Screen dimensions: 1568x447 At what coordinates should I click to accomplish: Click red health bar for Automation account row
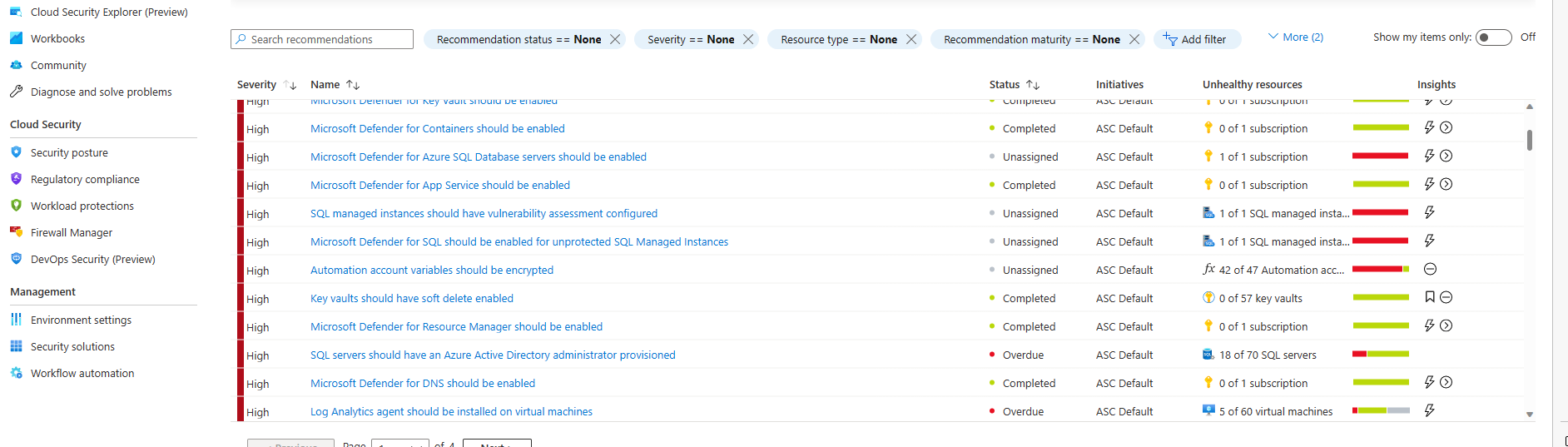1377,269
